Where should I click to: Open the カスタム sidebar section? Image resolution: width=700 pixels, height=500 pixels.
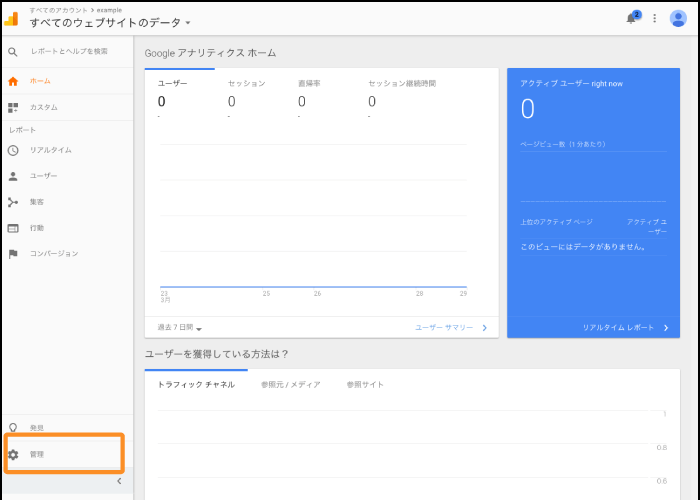coord(67,107)
